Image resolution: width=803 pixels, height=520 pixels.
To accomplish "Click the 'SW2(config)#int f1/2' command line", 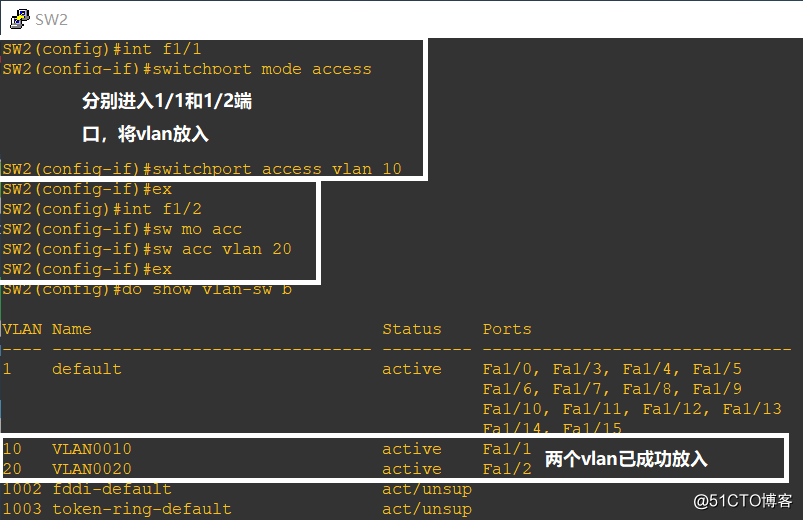I will (x=102, y=209).
